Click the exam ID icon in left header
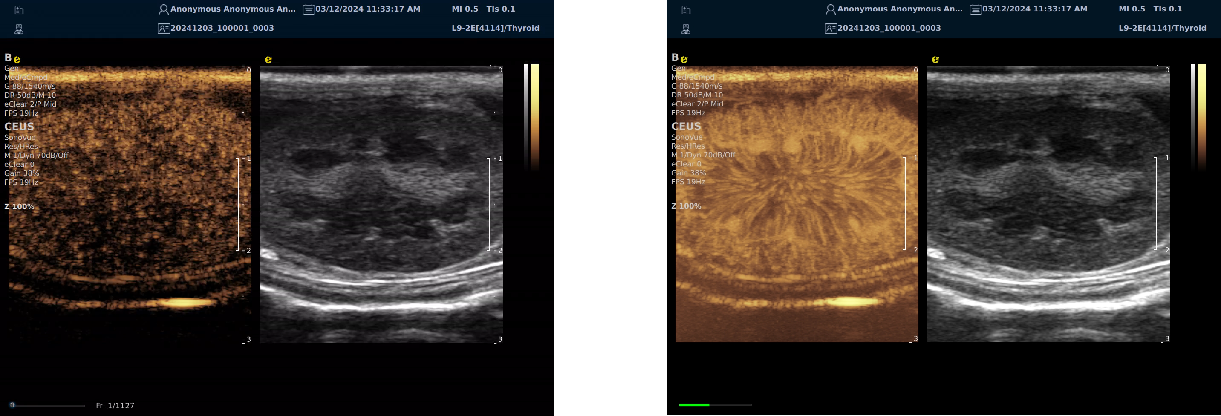Screen dimensions: 1221x416 pos(164,28)
